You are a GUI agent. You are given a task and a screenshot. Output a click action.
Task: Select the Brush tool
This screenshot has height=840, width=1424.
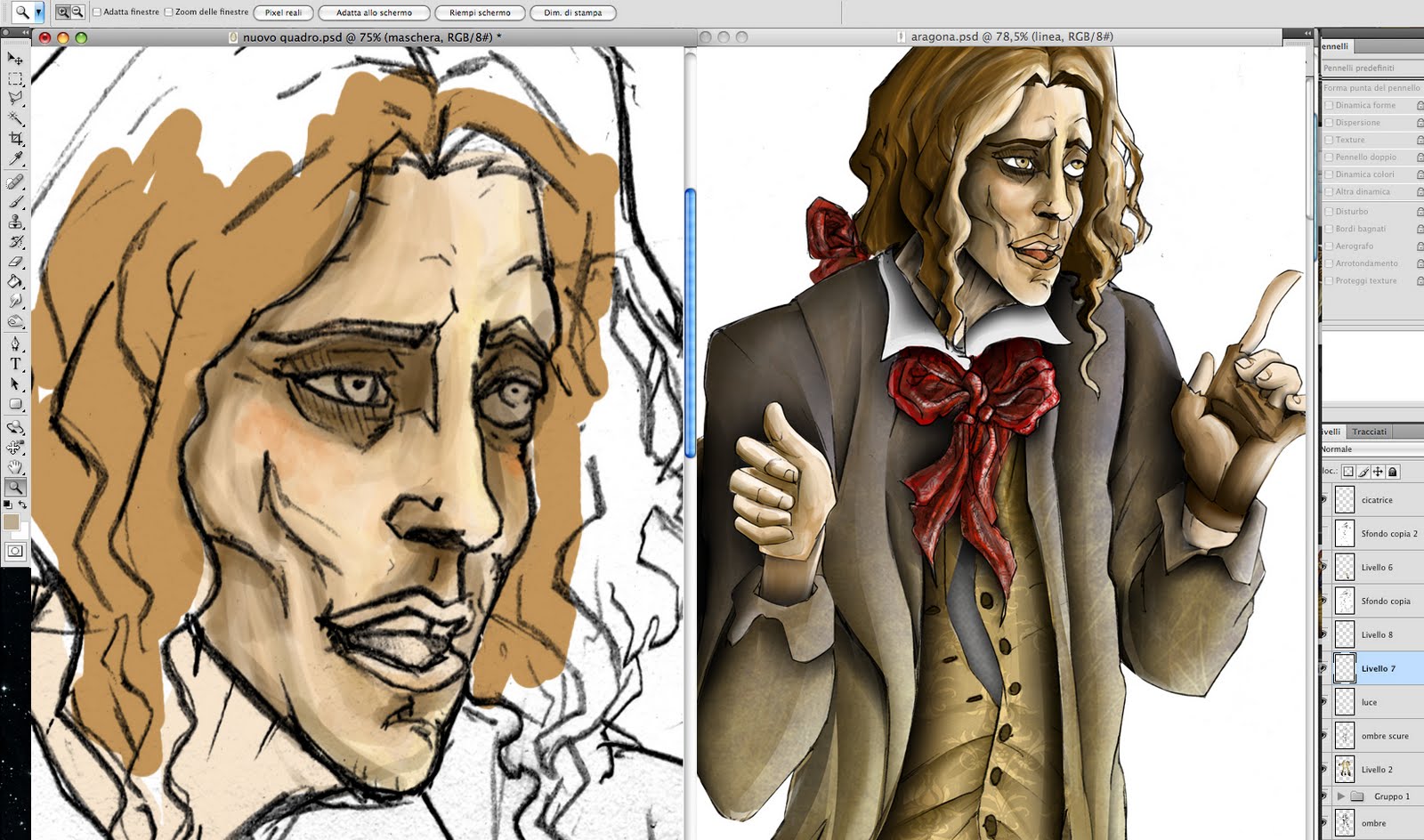coord(15,203)
